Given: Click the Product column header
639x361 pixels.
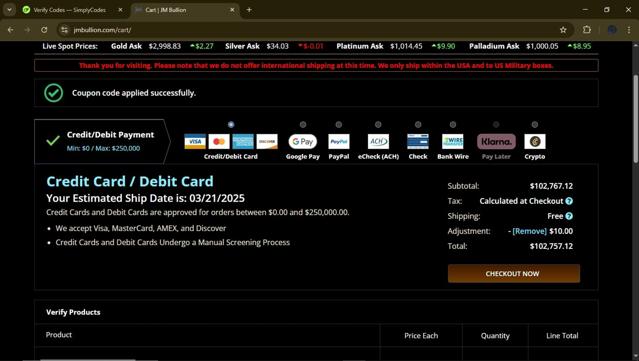Looking at the screenshot, I should 59,335.
